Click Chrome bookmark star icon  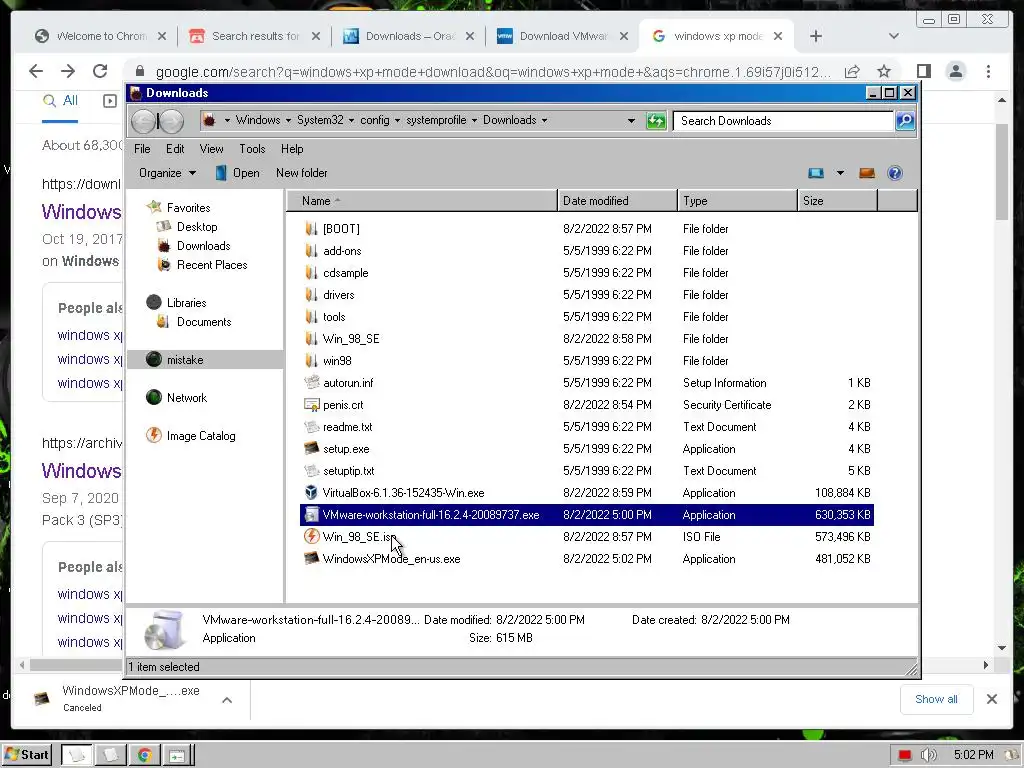pyautogui.click(x=884, y=71)
